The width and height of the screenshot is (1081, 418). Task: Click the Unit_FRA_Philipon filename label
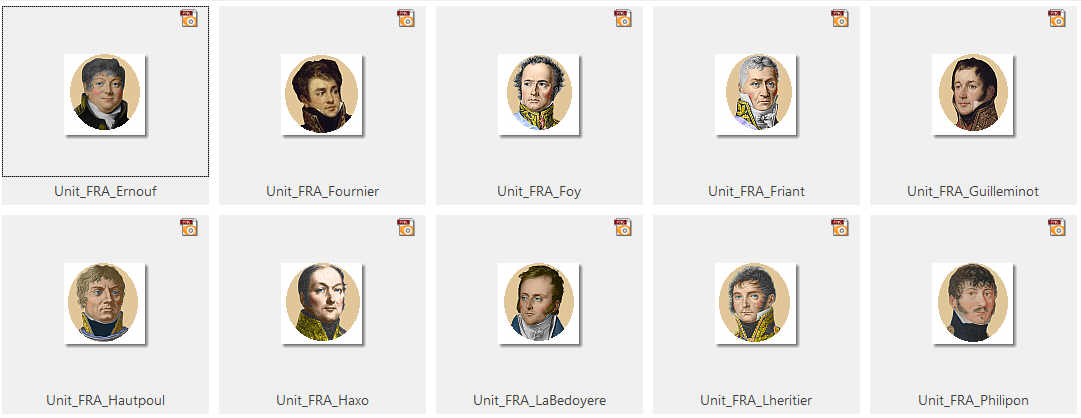pos(973,401)
